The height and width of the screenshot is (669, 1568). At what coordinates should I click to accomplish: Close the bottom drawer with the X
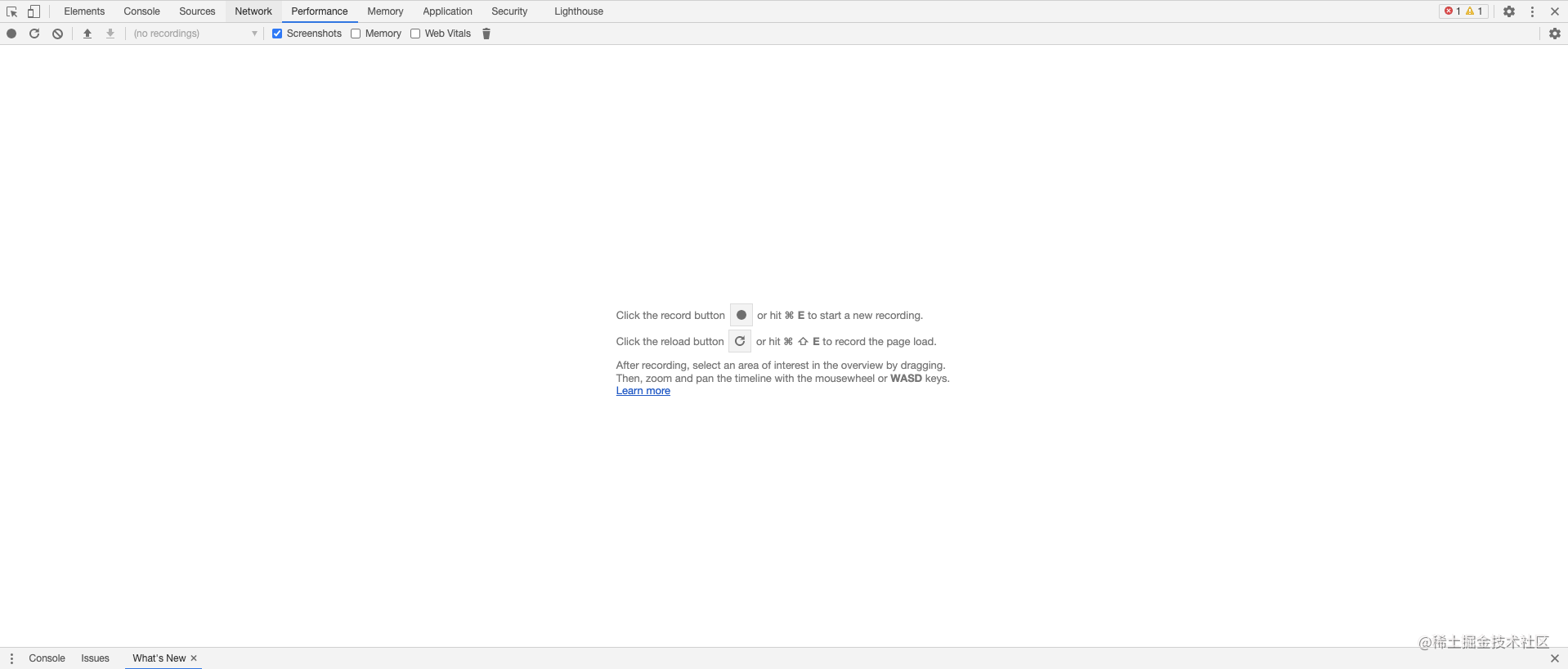(x=1555, y=658)
